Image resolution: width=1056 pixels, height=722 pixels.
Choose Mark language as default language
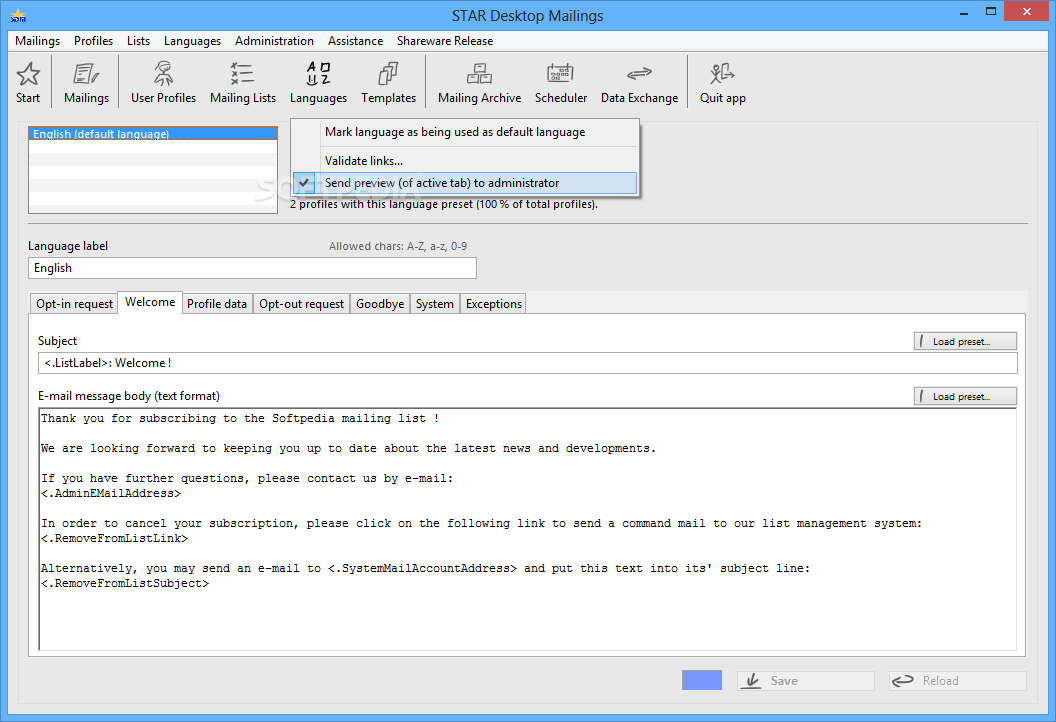(x=465, y=132)
